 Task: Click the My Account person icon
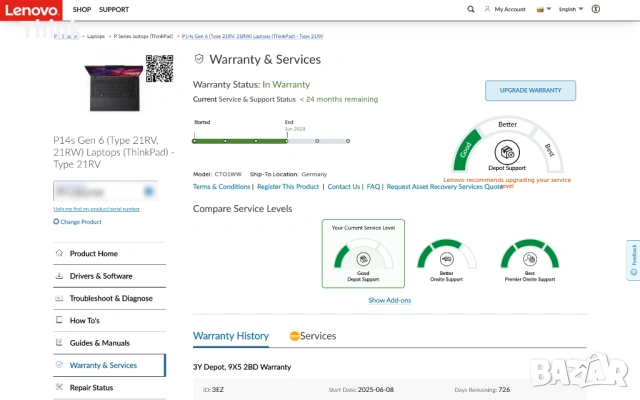(x=487, y=9)
